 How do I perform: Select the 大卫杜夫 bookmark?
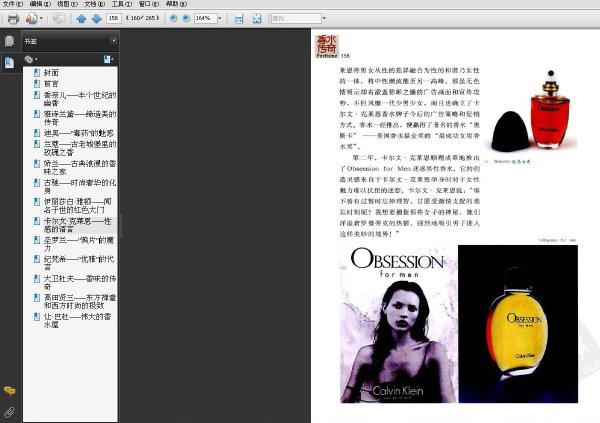(x=80, y=282)
